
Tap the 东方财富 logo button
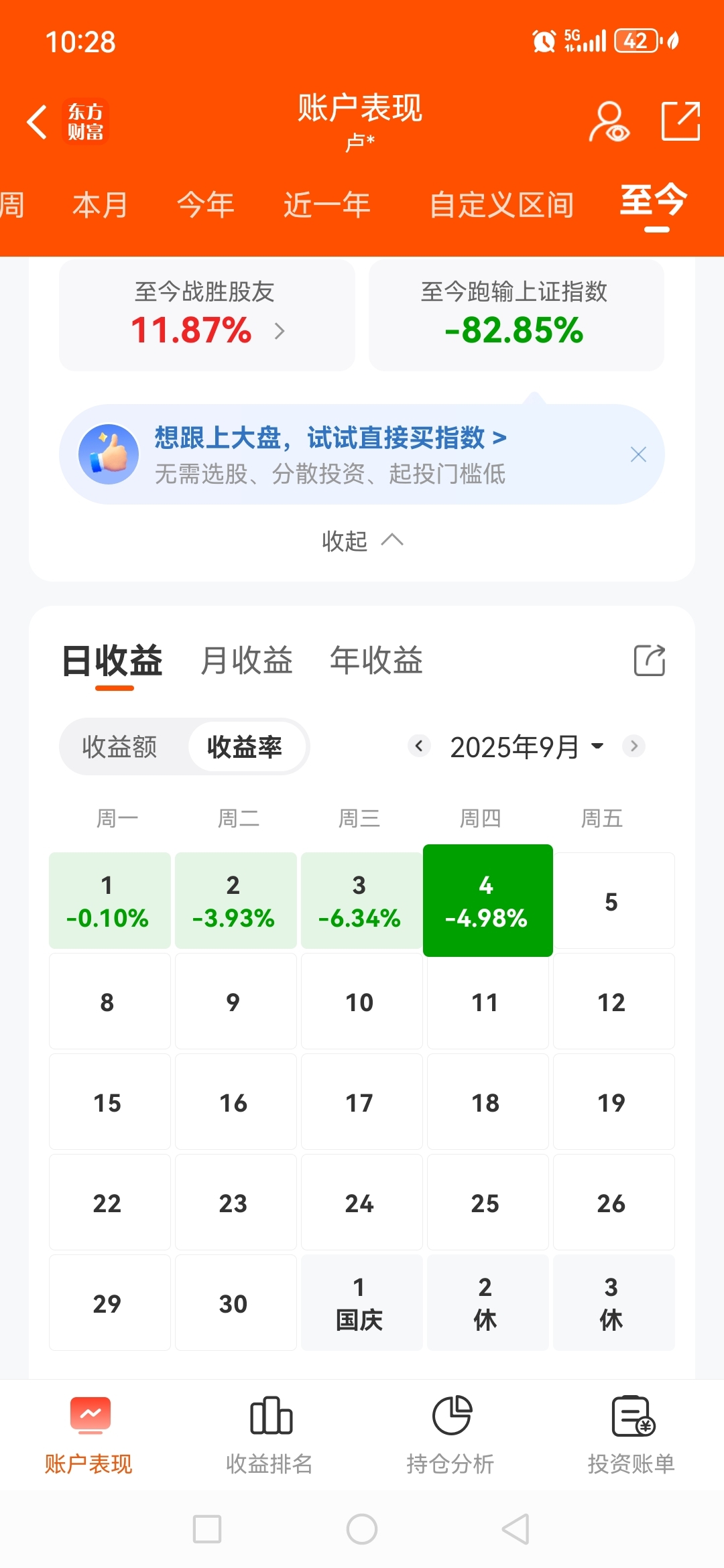[86, 122]
